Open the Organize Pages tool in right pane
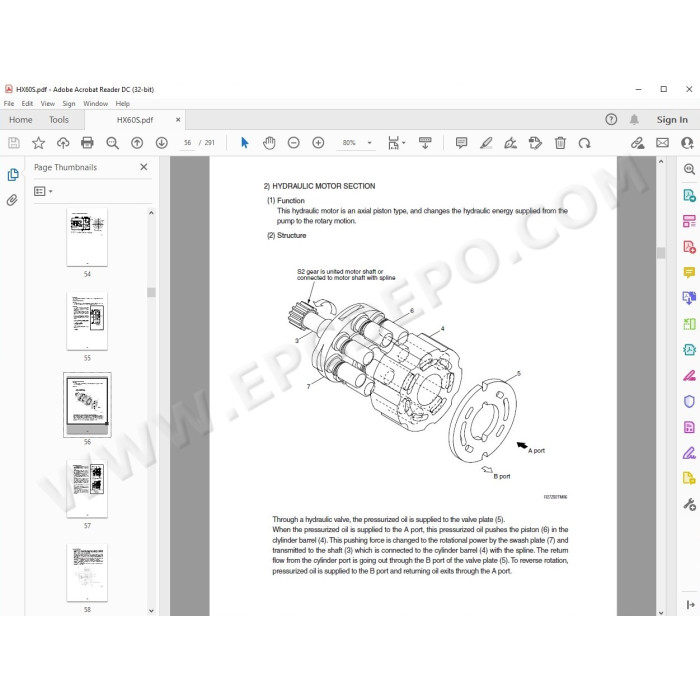The width and height of the screenshot is (700, 700). (689, 221)
